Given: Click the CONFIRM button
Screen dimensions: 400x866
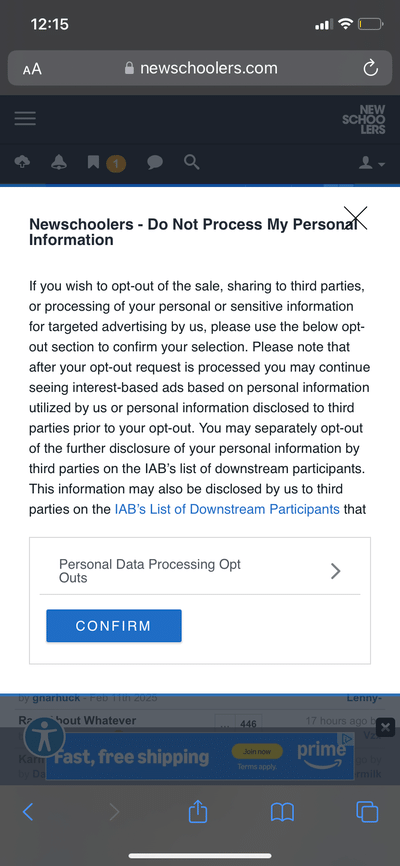Looking at the screenshot, I should click(114, 626).
